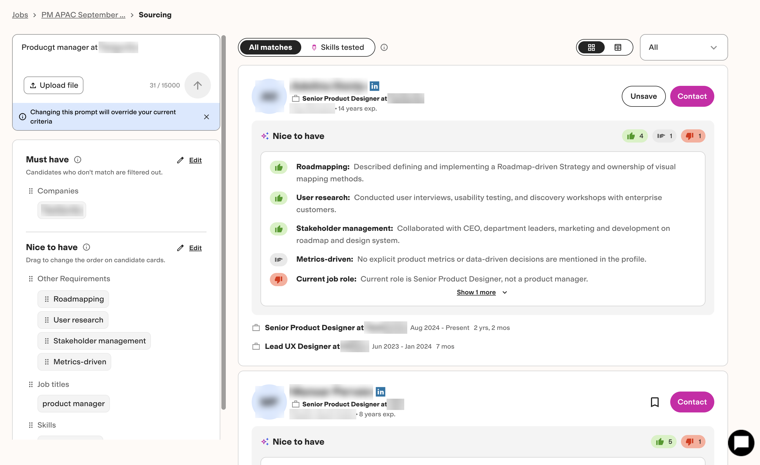Contact the first candidate
This screenshot has width=760, height=465.
click(692, 96)
